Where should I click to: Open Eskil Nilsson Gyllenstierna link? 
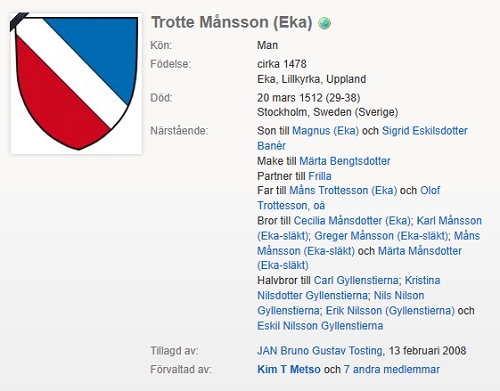pos(320,326)
